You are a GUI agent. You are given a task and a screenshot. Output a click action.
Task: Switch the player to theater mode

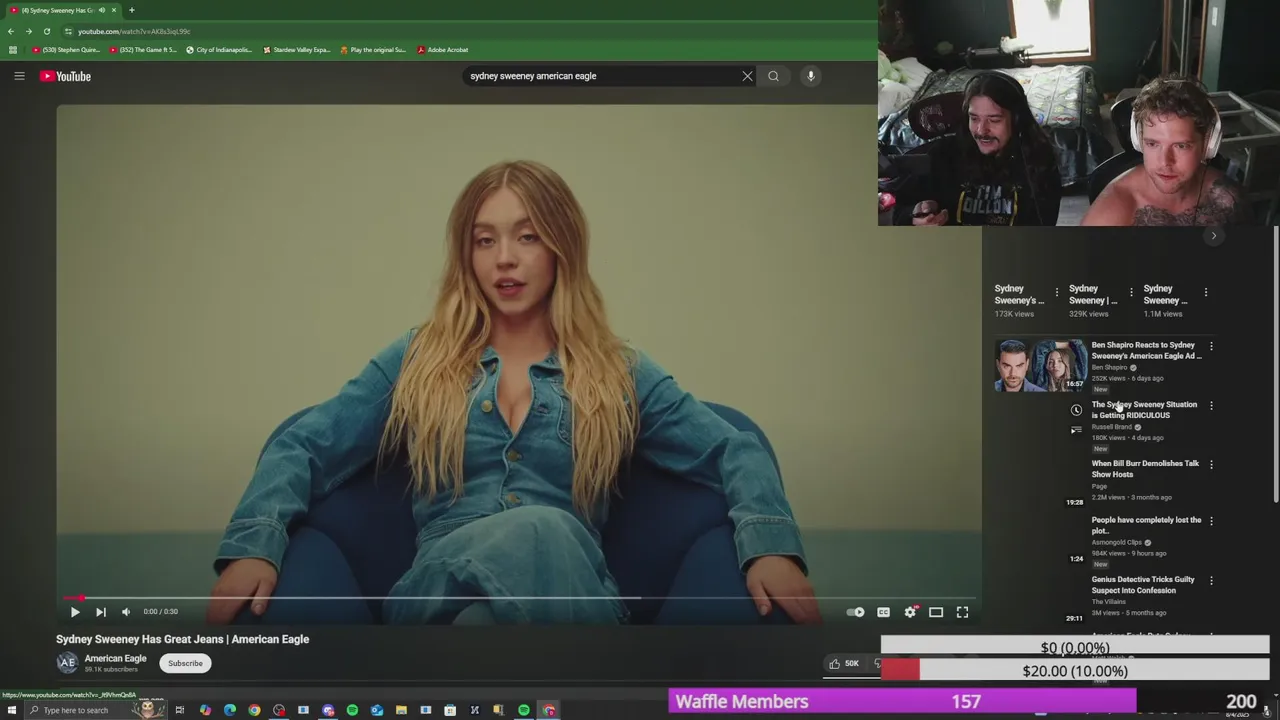pos(936,612)
